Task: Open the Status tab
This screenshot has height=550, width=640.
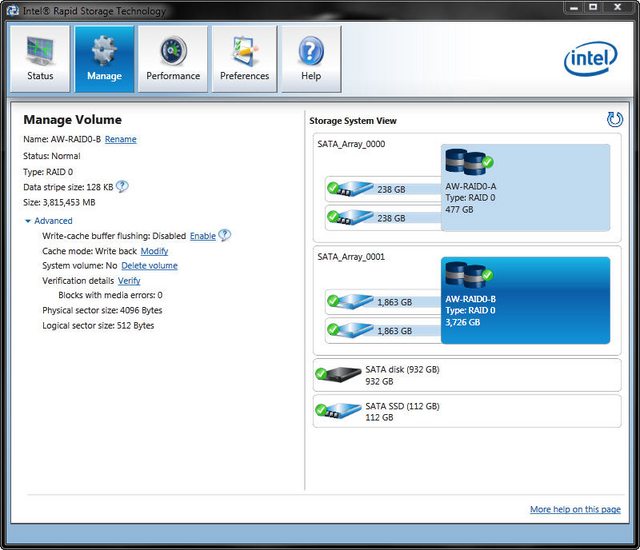Action: point(40,59)
